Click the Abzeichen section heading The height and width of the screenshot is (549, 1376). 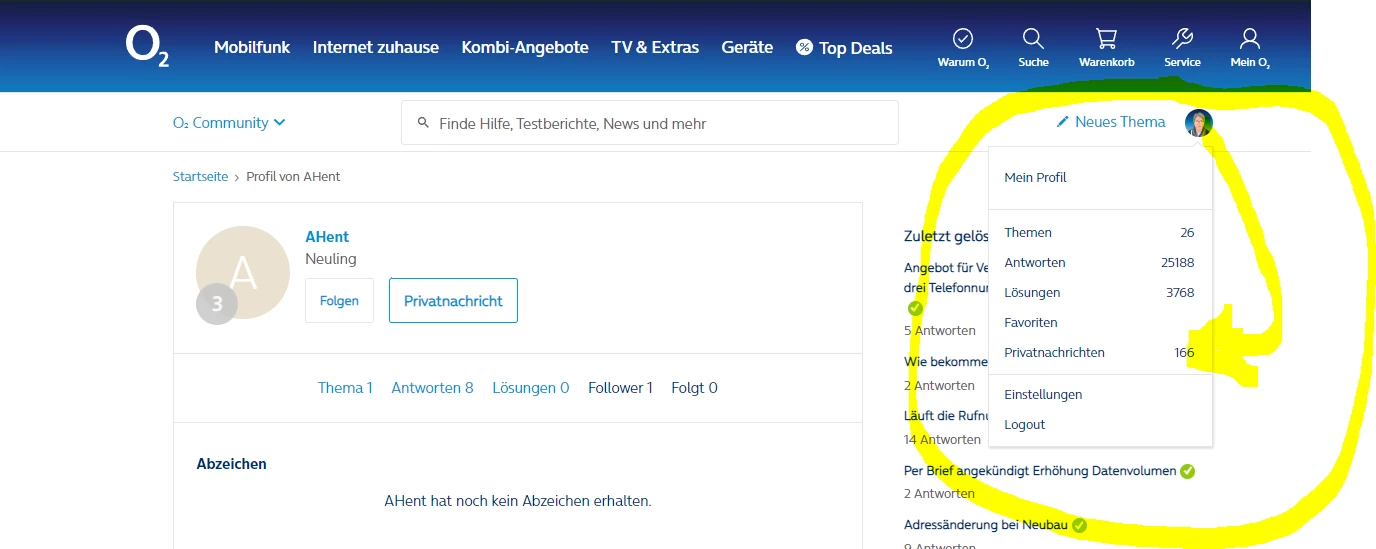[x=232, y=463]
